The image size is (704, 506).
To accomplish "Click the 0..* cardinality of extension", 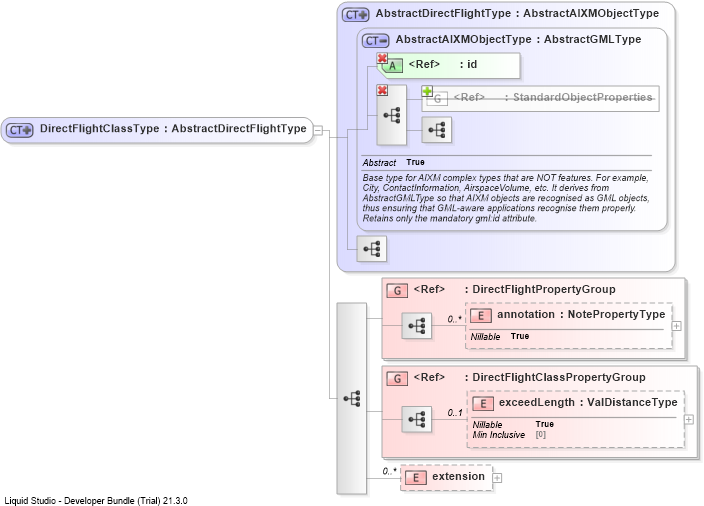I will [390, 471].
